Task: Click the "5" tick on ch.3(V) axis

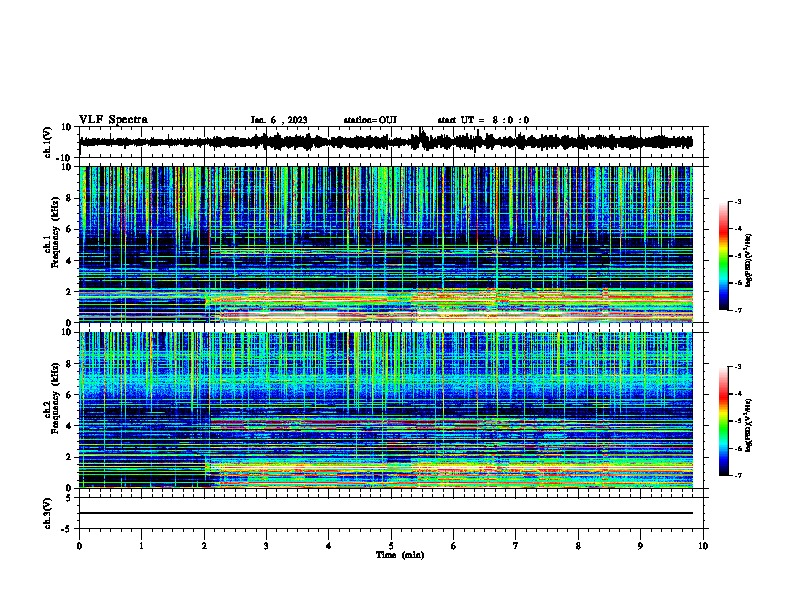Action: 69,498
